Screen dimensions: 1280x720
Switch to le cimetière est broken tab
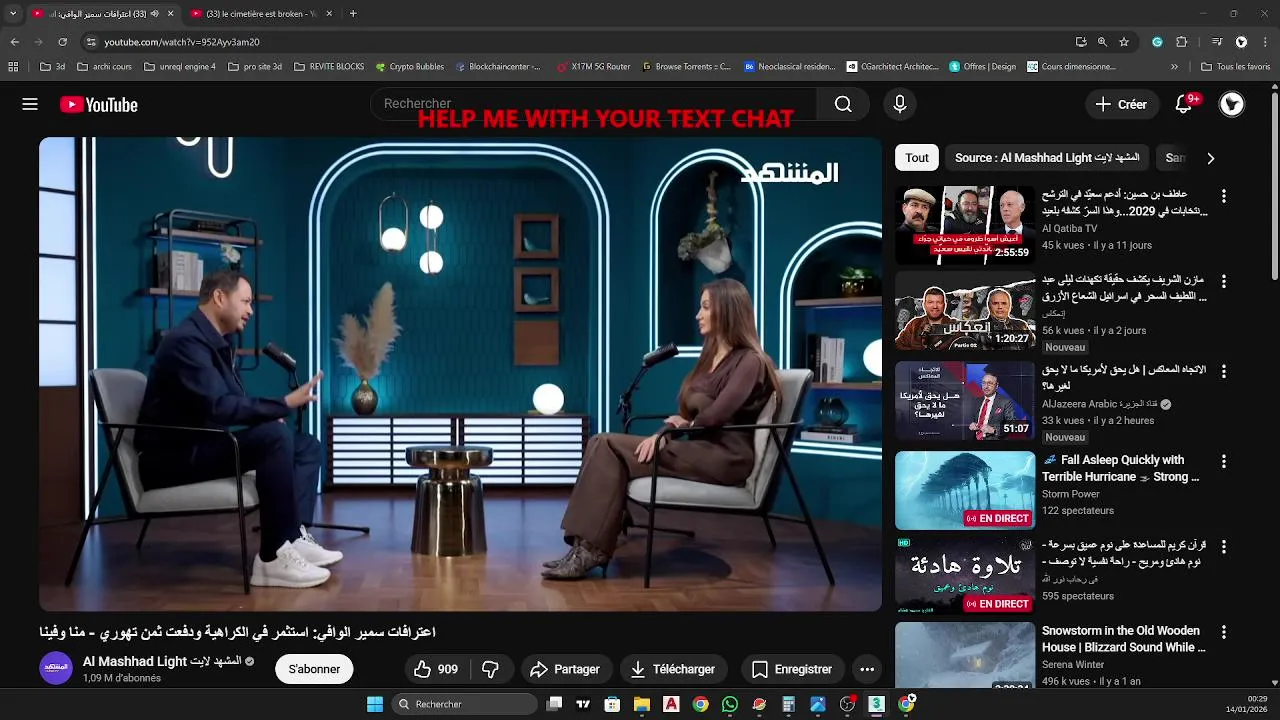[260, 14]
